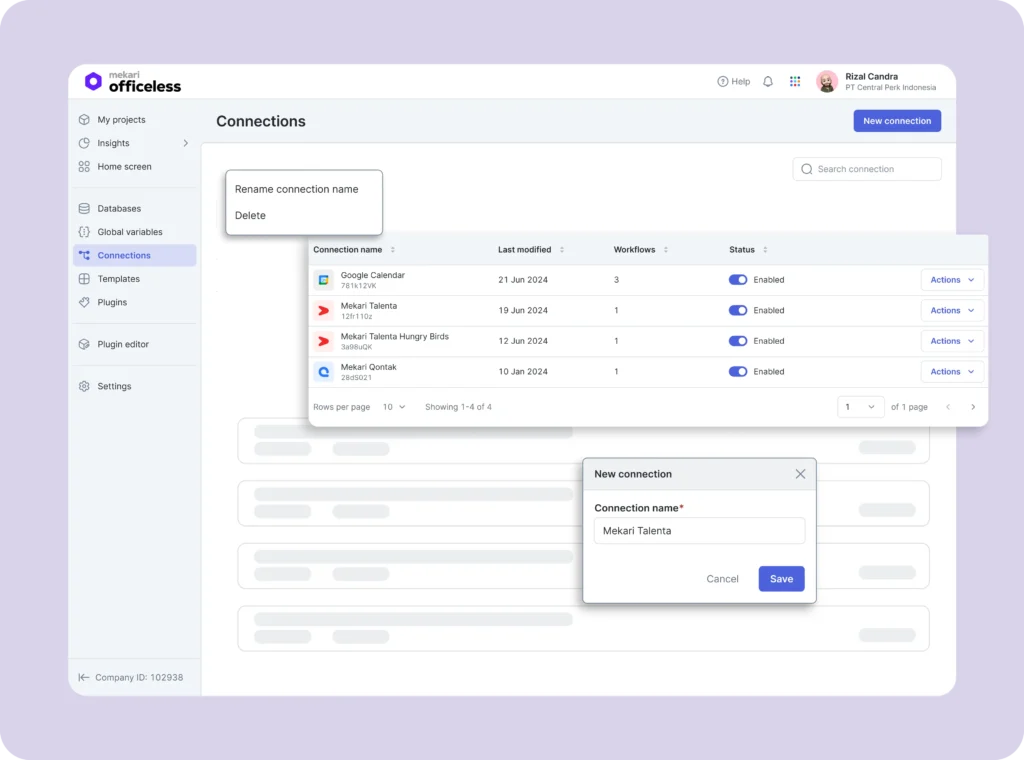Viewport: 1024px width, 760px height.
Task: Toggle Mekari Talenta 19 Jun status
Action: 738,310
